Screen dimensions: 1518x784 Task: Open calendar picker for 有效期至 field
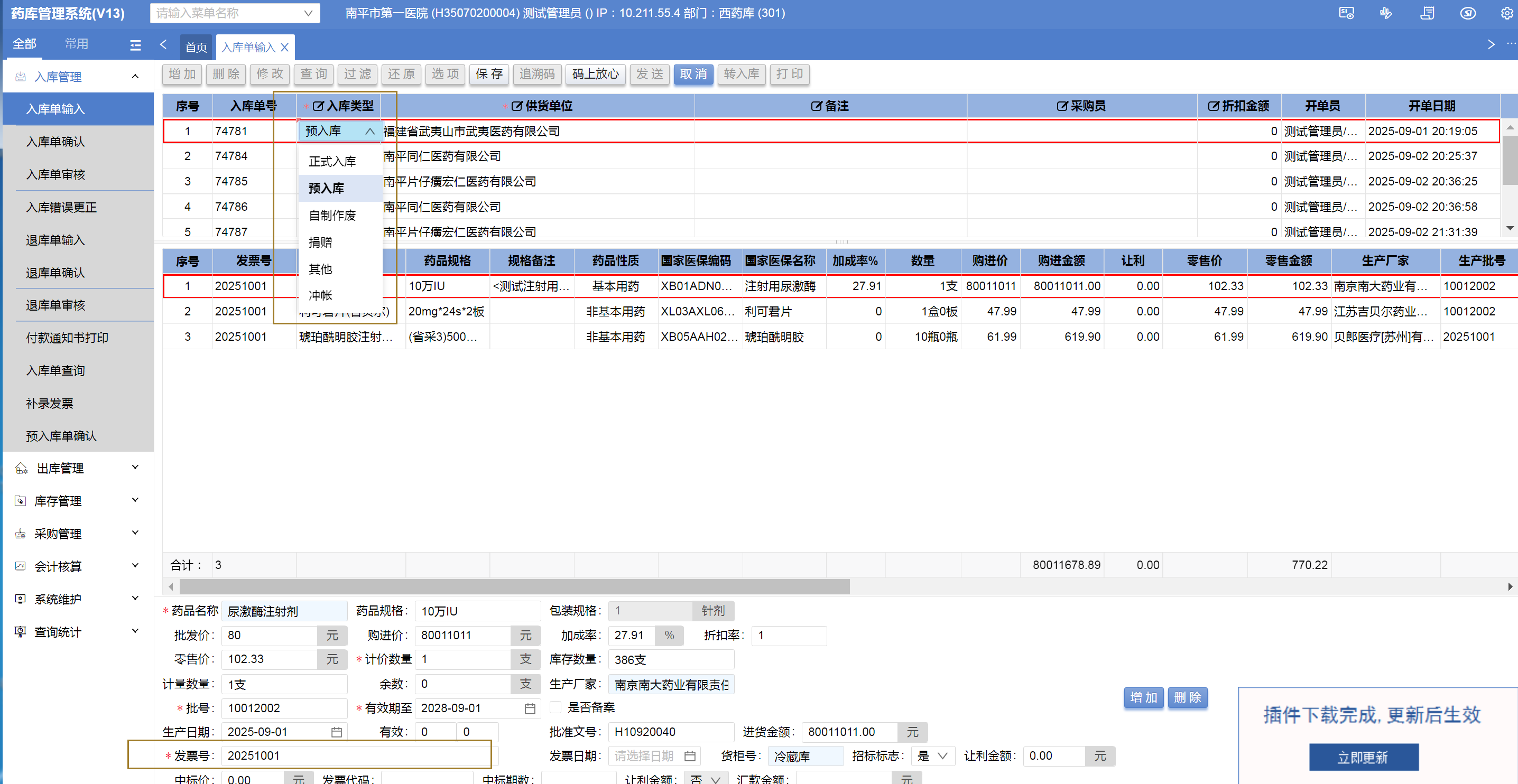[x=530, y=708]
